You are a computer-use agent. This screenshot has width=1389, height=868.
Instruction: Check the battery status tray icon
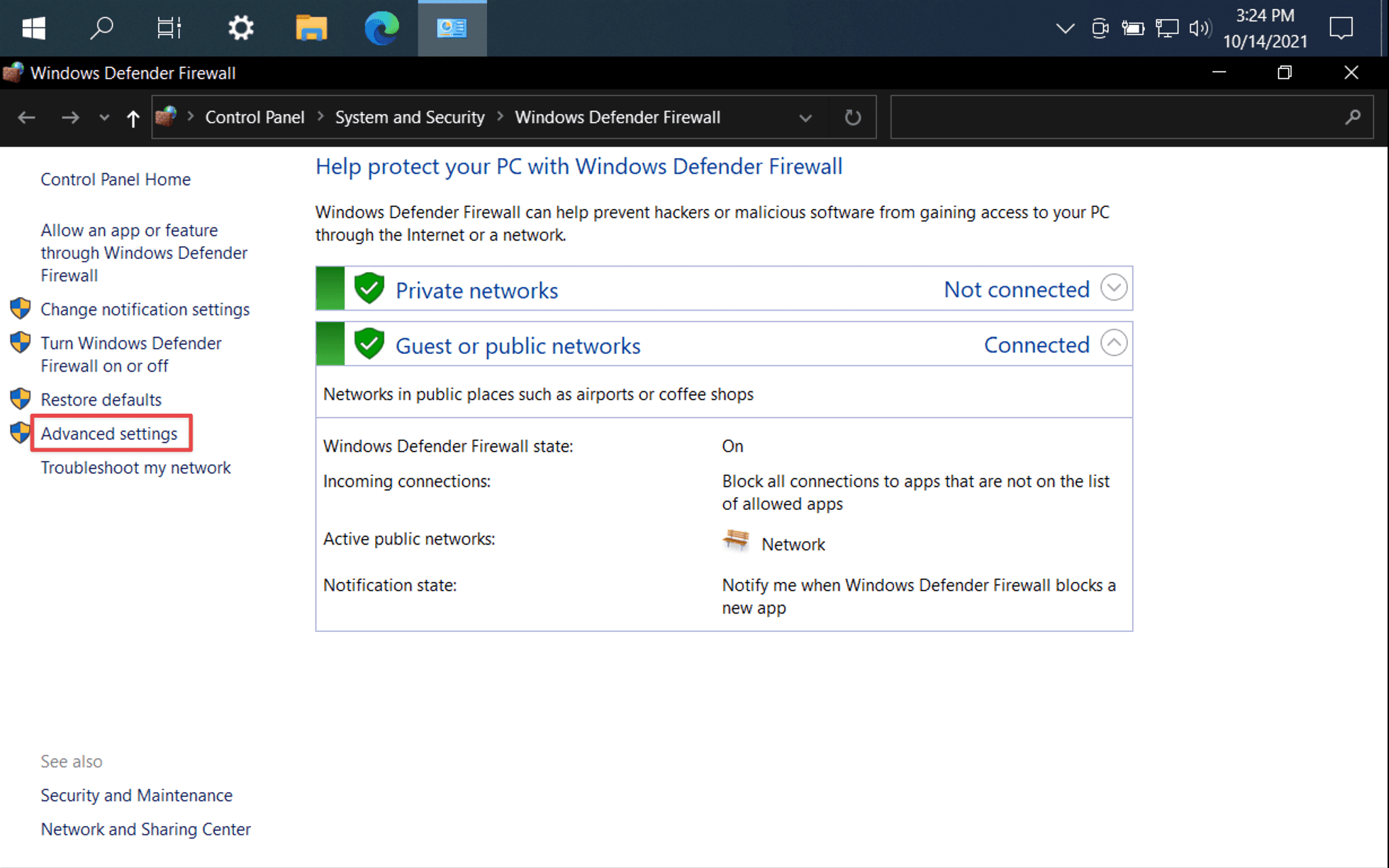pos(1133,28)
